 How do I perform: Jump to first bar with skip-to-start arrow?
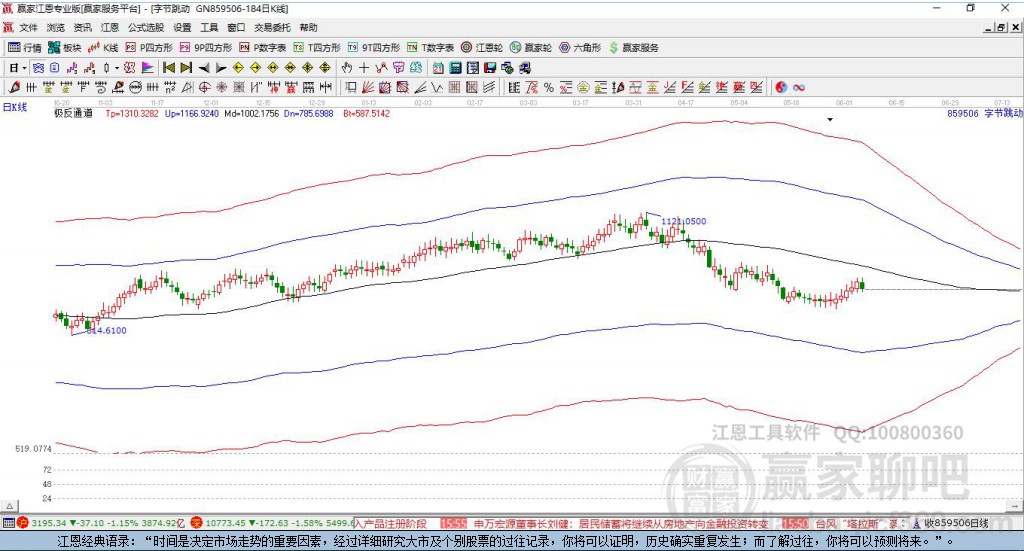point(168,68)
